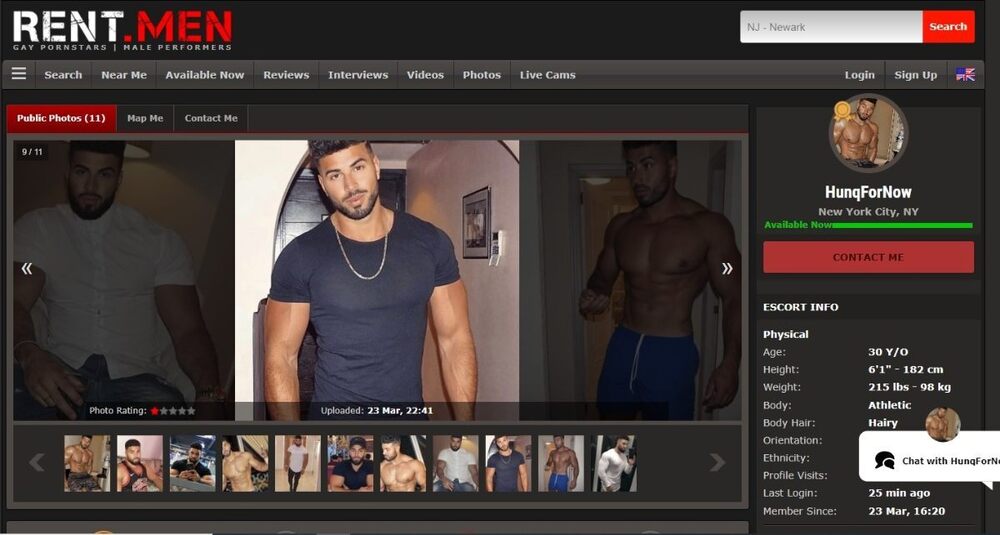Click the language flag icon

tap(965, 74)
